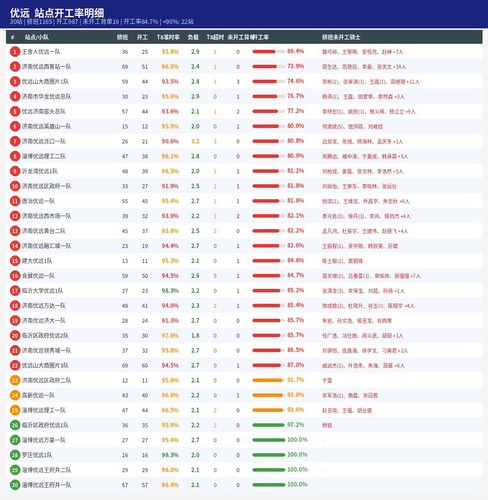Click the T8超时 column header
The height and width of the screenshot is (500, 488).
[x=215, y=37]
